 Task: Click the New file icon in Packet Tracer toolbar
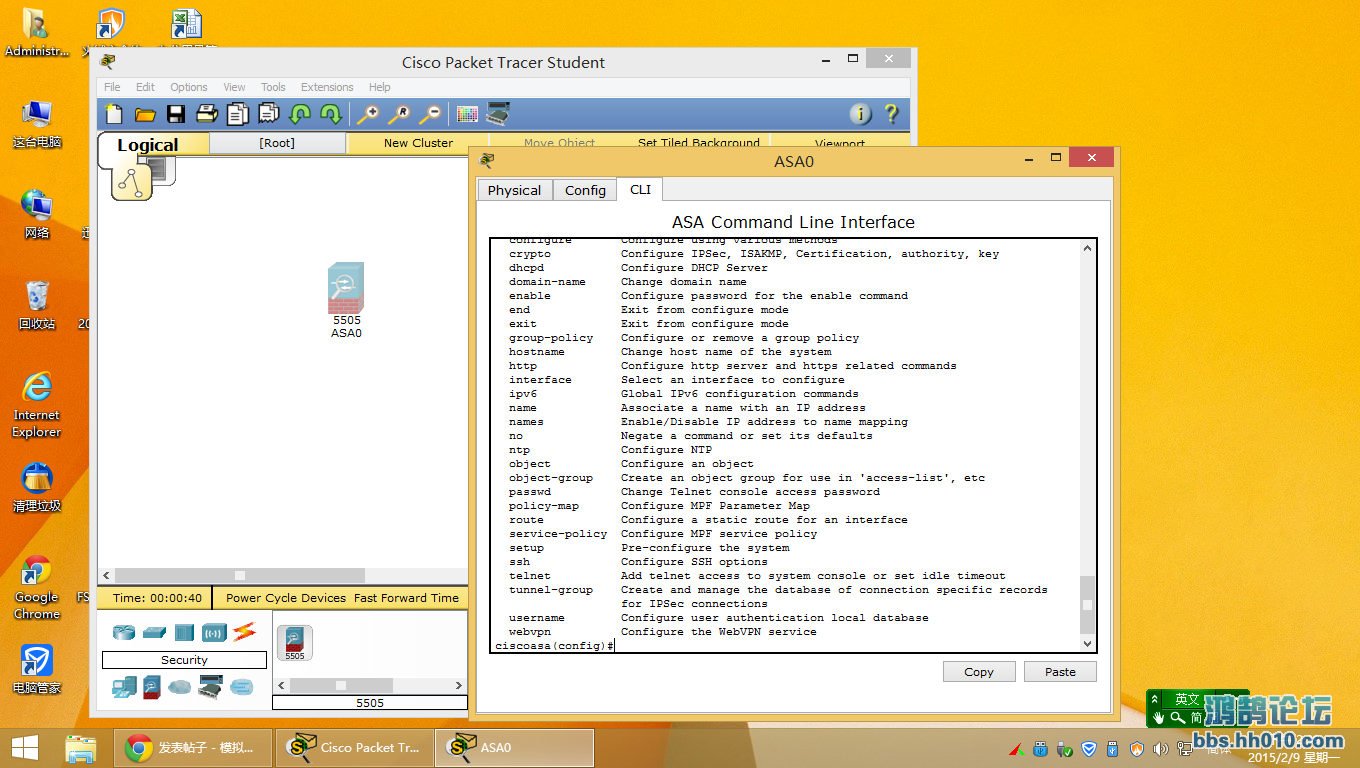coord(114,114)
